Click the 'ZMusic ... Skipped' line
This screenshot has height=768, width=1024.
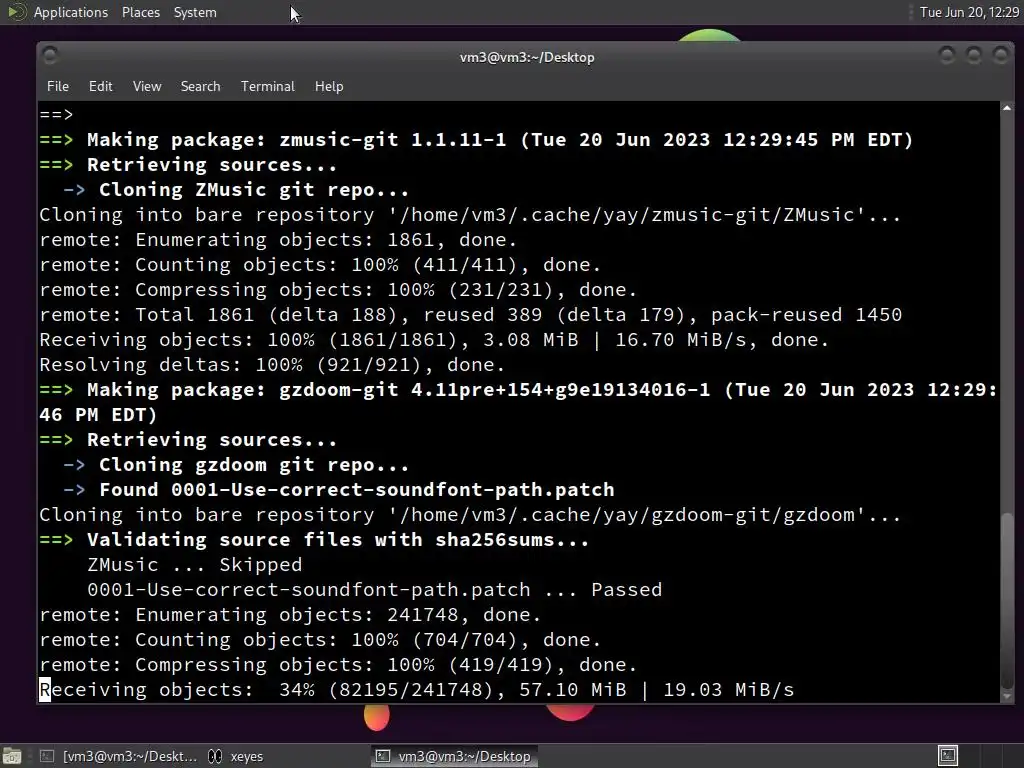(195, 565)
